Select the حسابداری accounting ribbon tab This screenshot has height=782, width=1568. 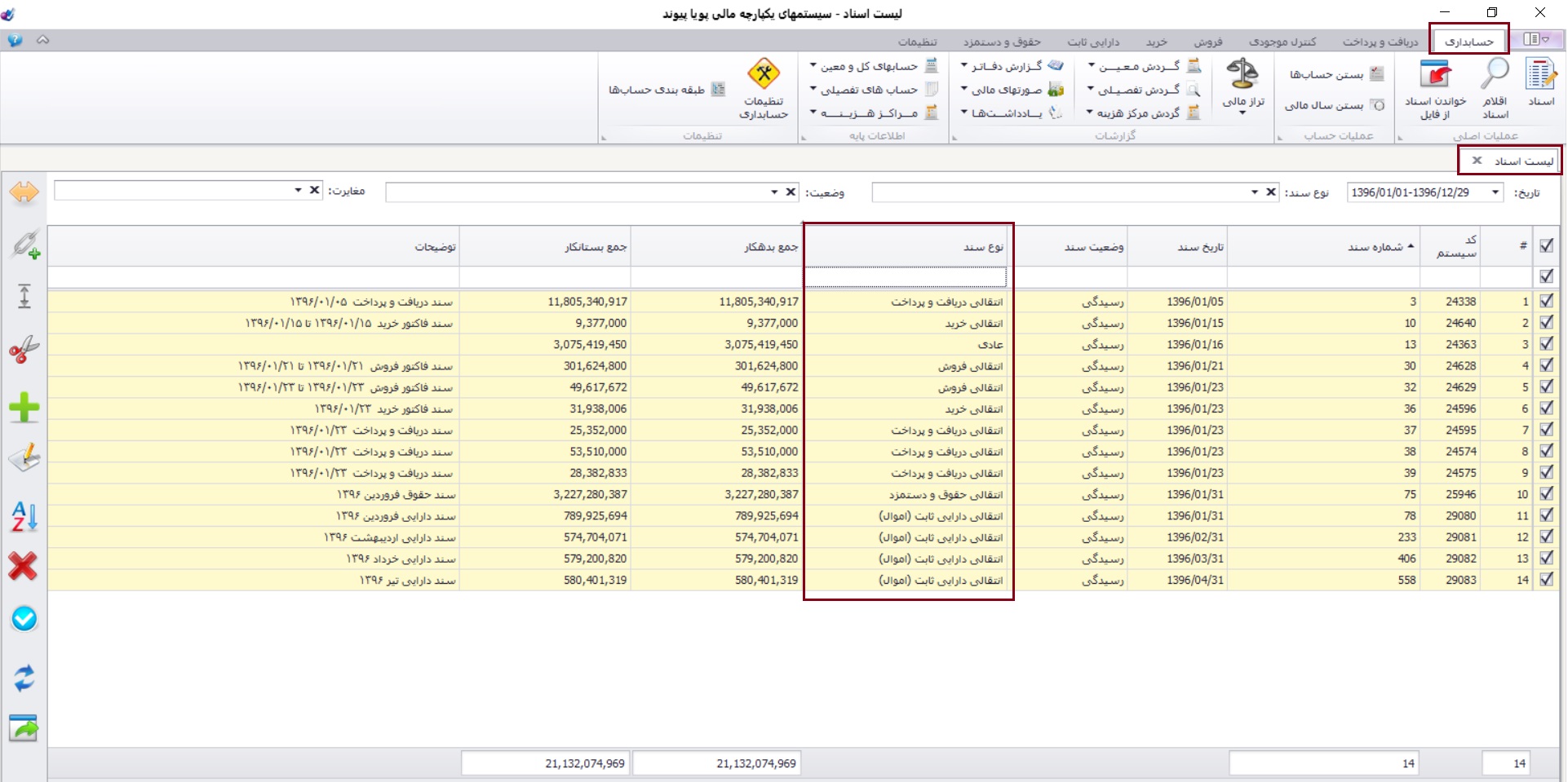click(1468, 41)
